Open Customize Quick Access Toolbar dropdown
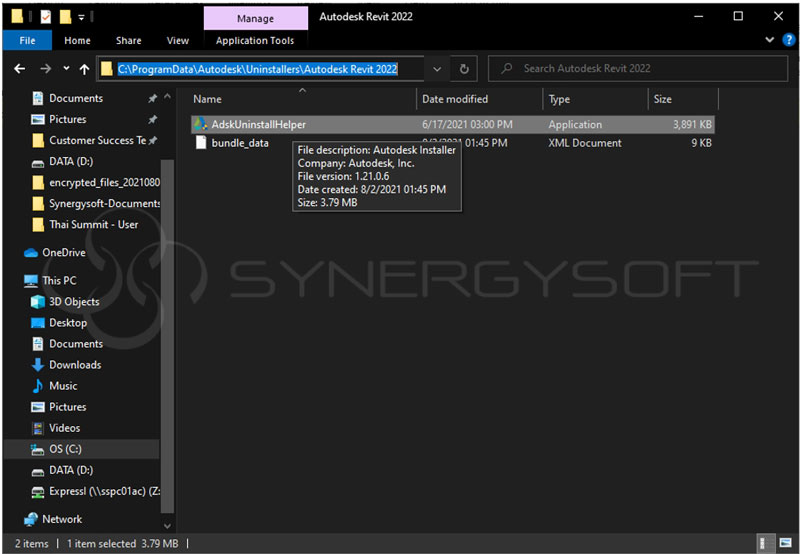Screen dimensions: 800x554 [81, 17]
